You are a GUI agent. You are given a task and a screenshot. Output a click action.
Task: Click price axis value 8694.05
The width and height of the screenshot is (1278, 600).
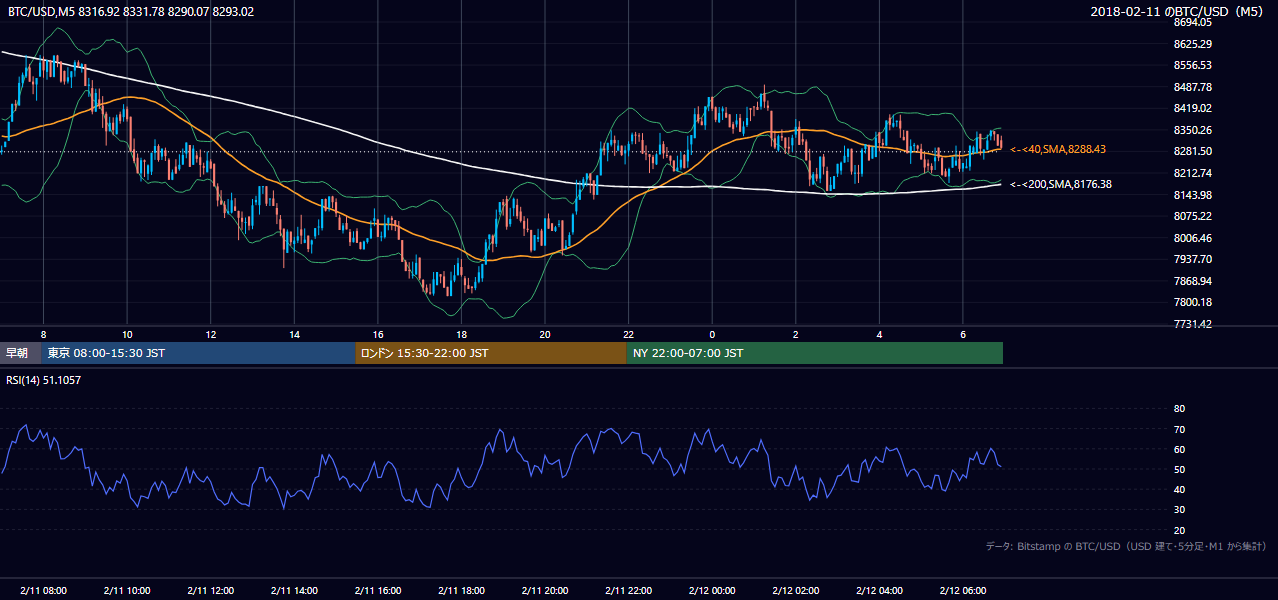[1193, 22]
